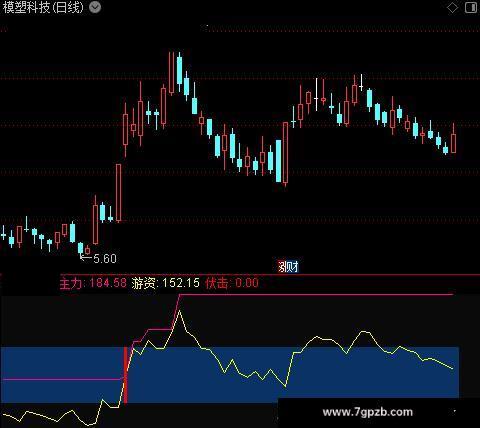Click the diamond icon in the top-right corner
This screenshot has height=428, width=480.
[452, 8]
